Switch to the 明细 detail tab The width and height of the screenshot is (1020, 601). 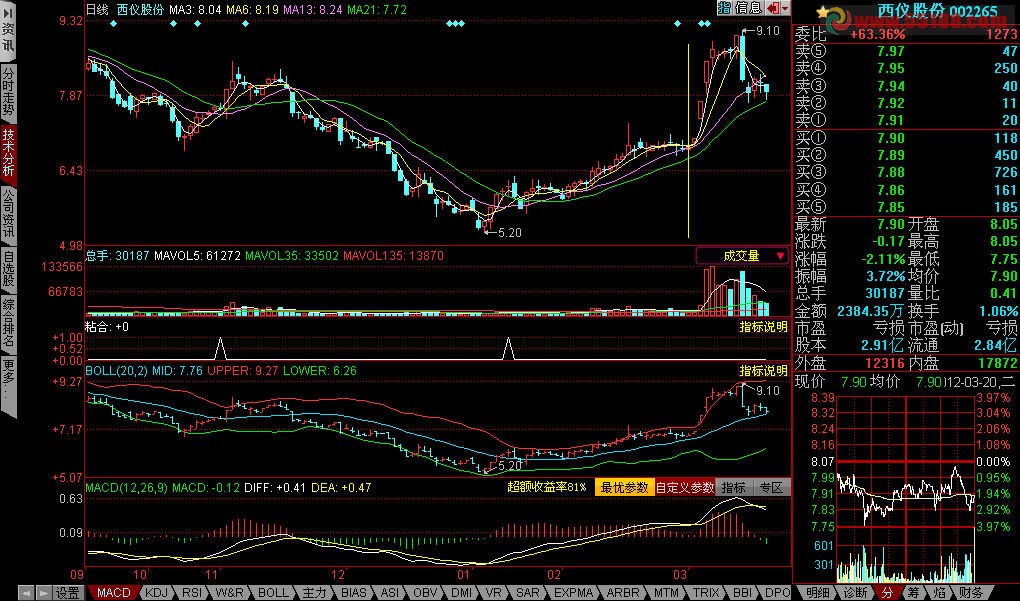click(x=817, y=593)
